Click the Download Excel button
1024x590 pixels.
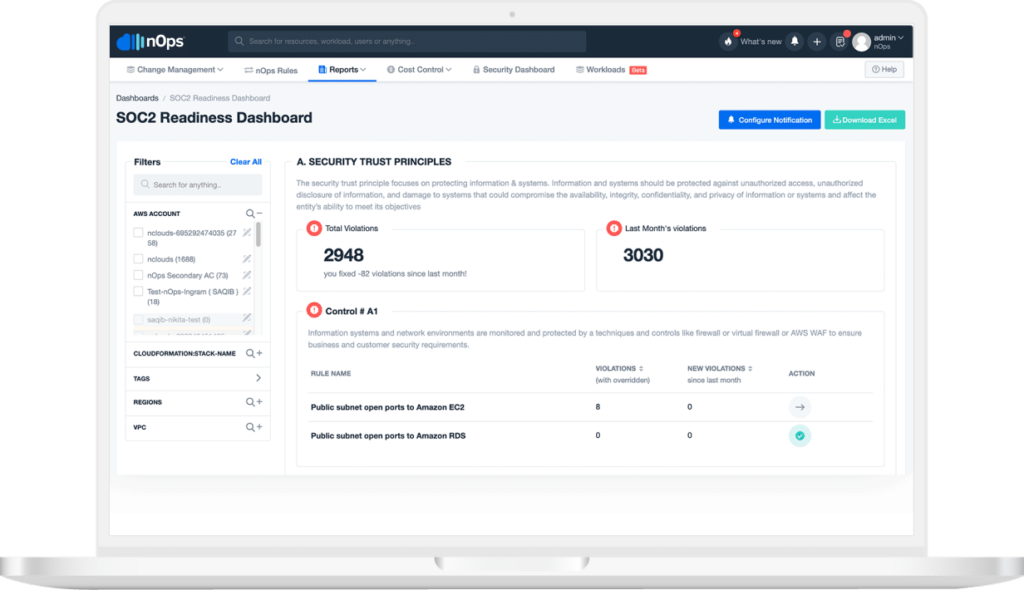coord(864,119)
